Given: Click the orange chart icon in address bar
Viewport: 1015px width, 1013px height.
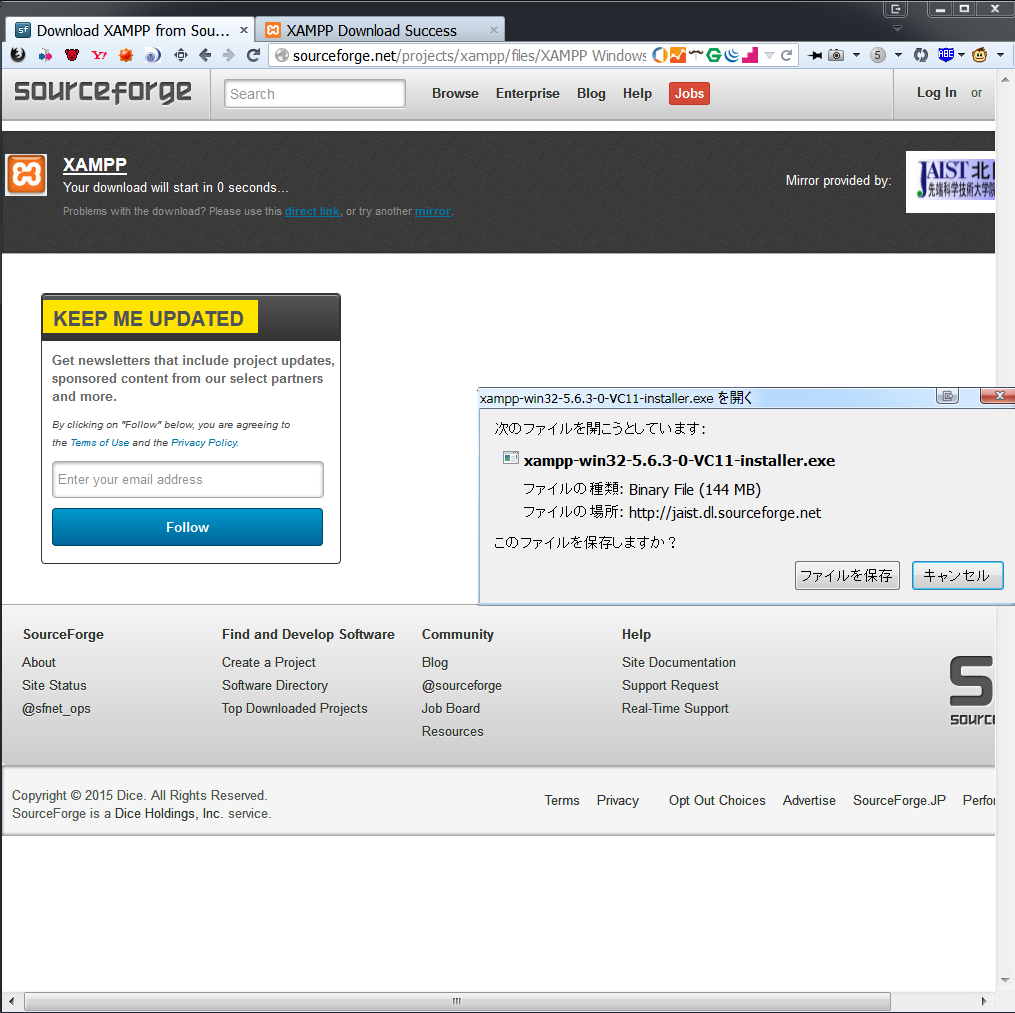Looking at the screenshot, I should tap(677, 56).
